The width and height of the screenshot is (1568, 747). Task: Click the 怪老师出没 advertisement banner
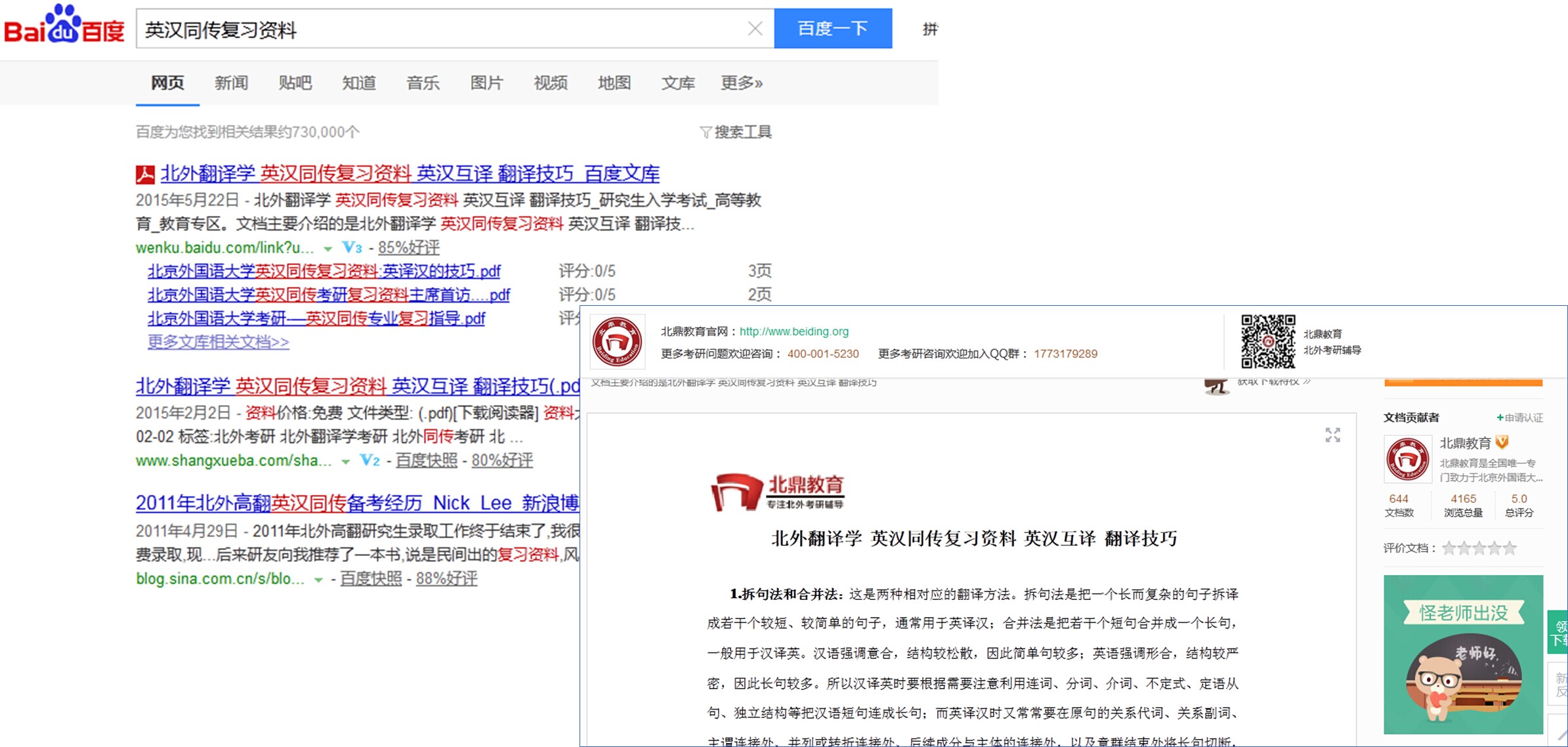click(1462, 654)
